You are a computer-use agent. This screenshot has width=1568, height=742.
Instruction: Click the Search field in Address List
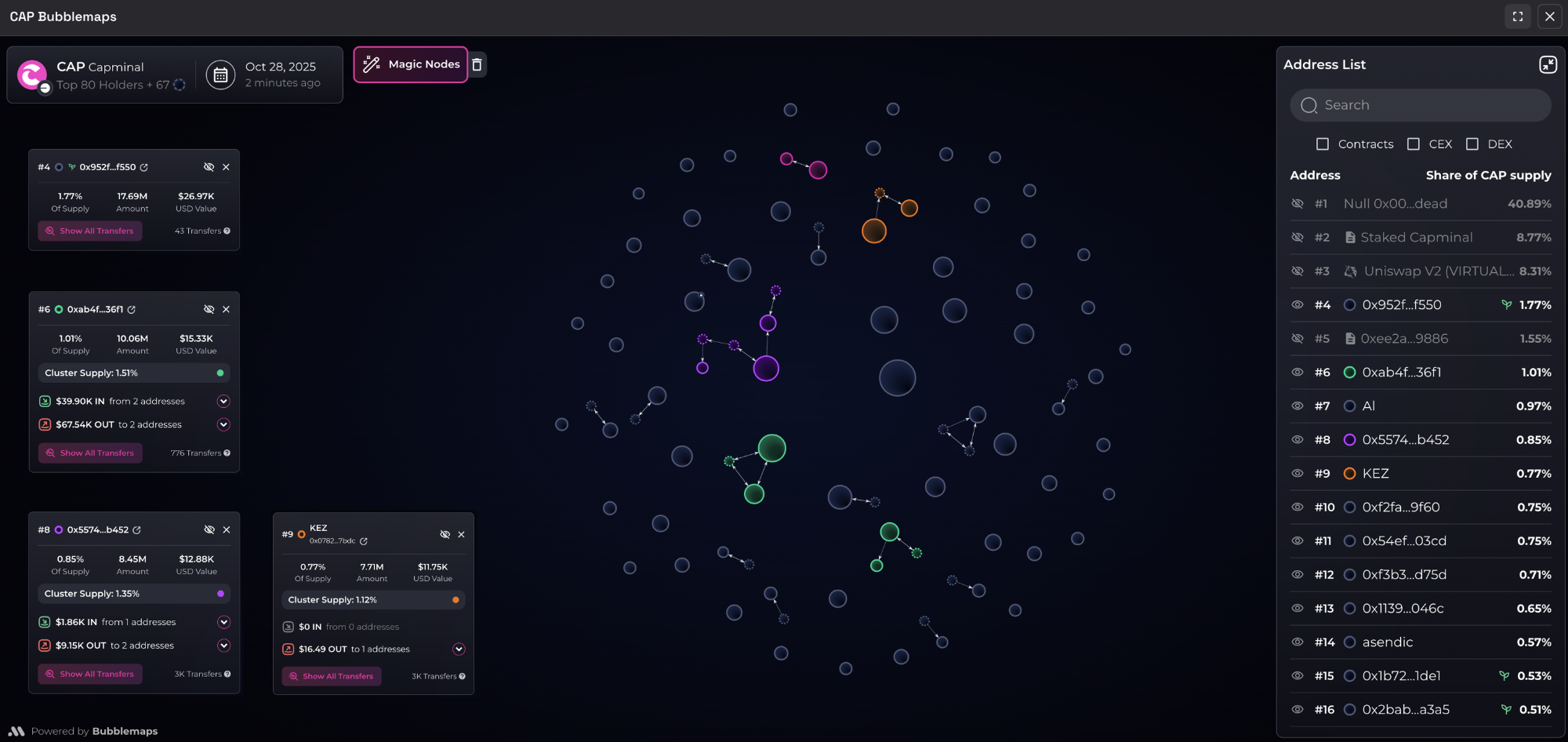1421,105
